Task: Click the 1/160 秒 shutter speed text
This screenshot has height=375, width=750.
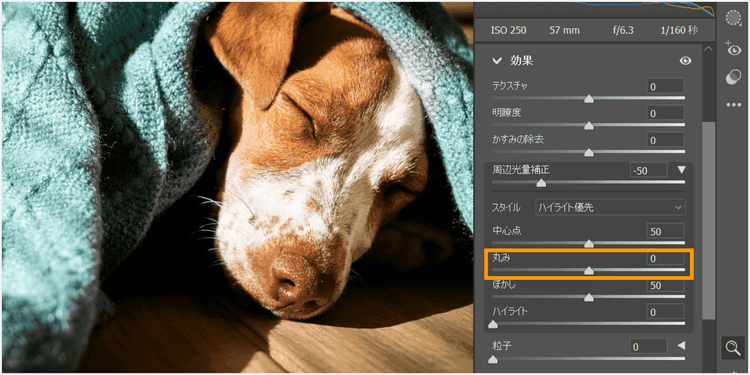Action: (679, 30)
